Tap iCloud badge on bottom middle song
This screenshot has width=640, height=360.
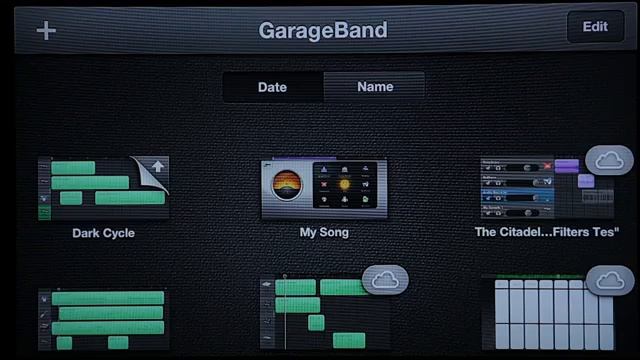(x=385, y=280)
